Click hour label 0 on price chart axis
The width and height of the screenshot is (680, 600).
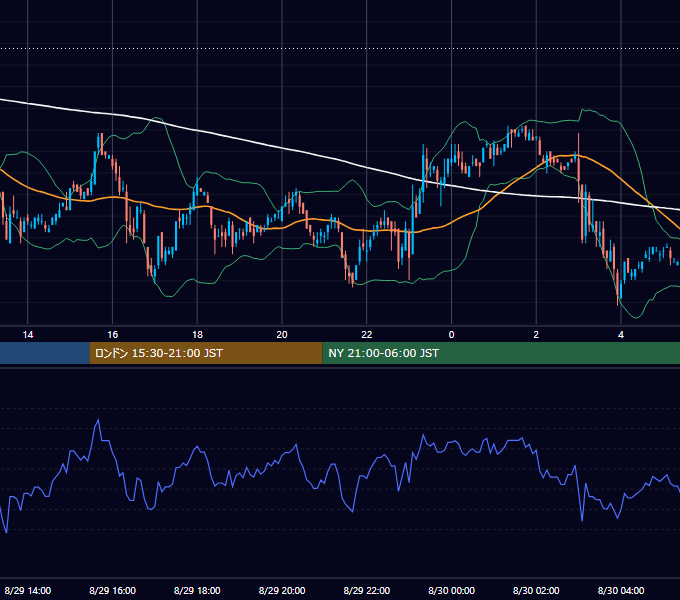pyautogui.click(x=451, y=335)
